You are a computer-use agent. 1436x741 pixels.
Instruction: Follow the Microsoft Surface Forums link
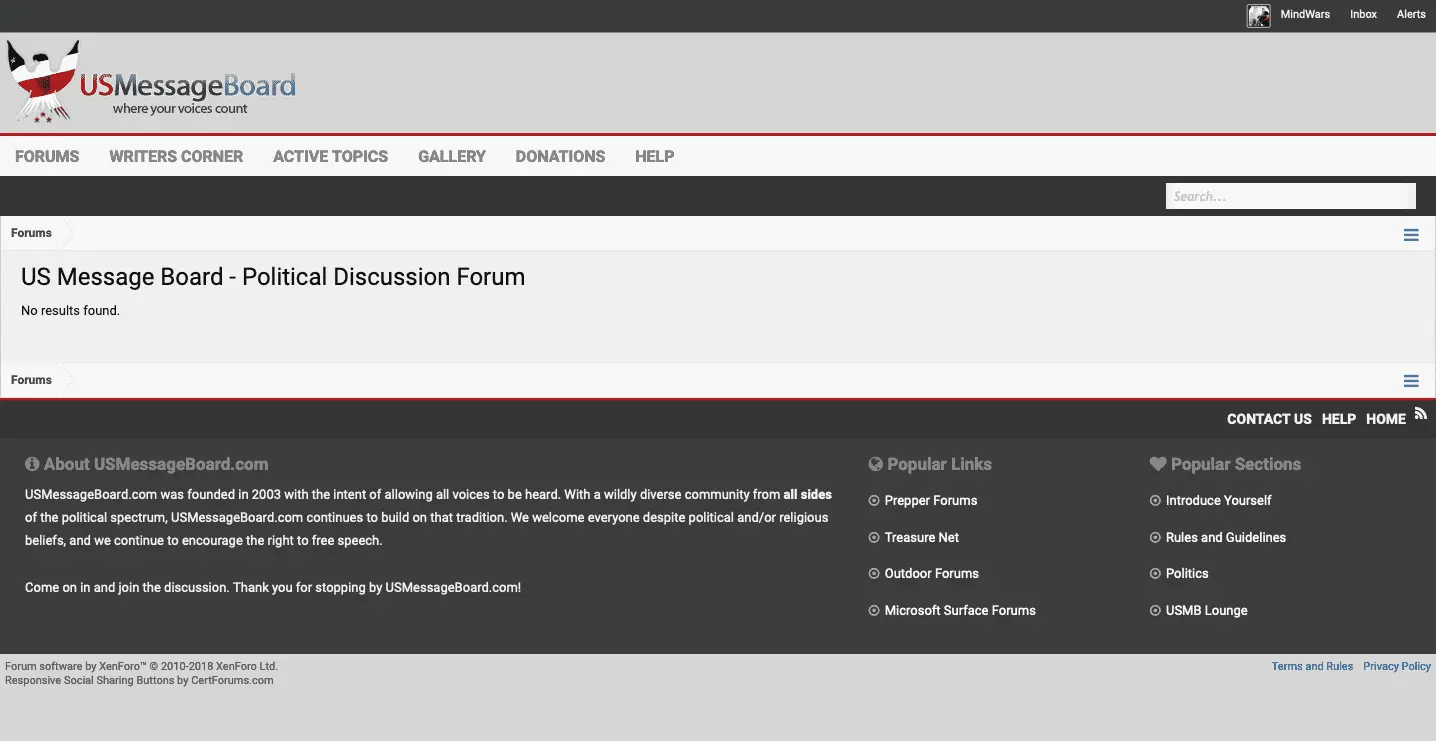coord(960,610)
